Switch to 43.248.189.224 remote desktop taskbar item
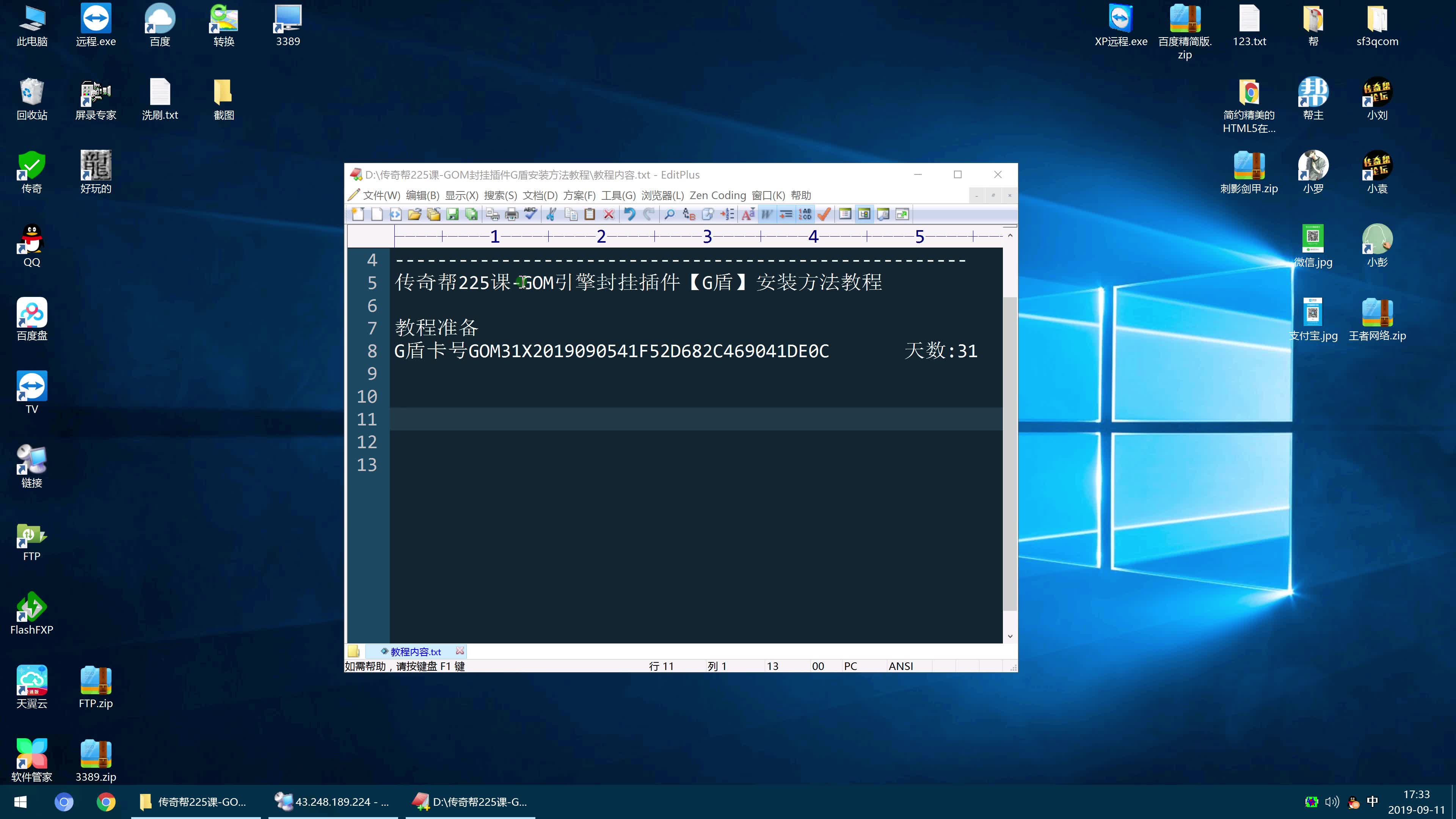Screen dimensions: 1456x819 tap(333, 802)
